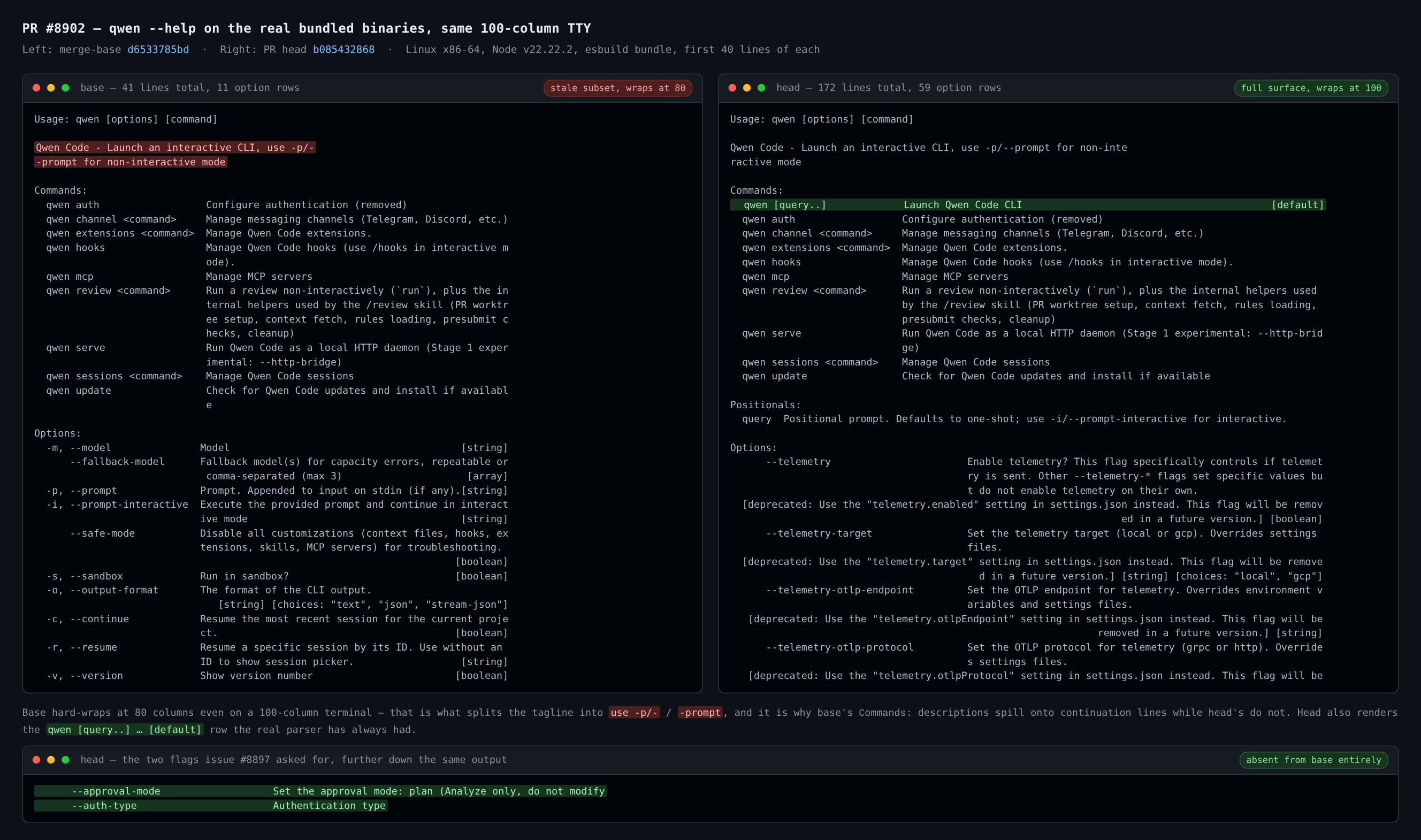Open the PR head commit link b085432868

[x=343, y=49]
